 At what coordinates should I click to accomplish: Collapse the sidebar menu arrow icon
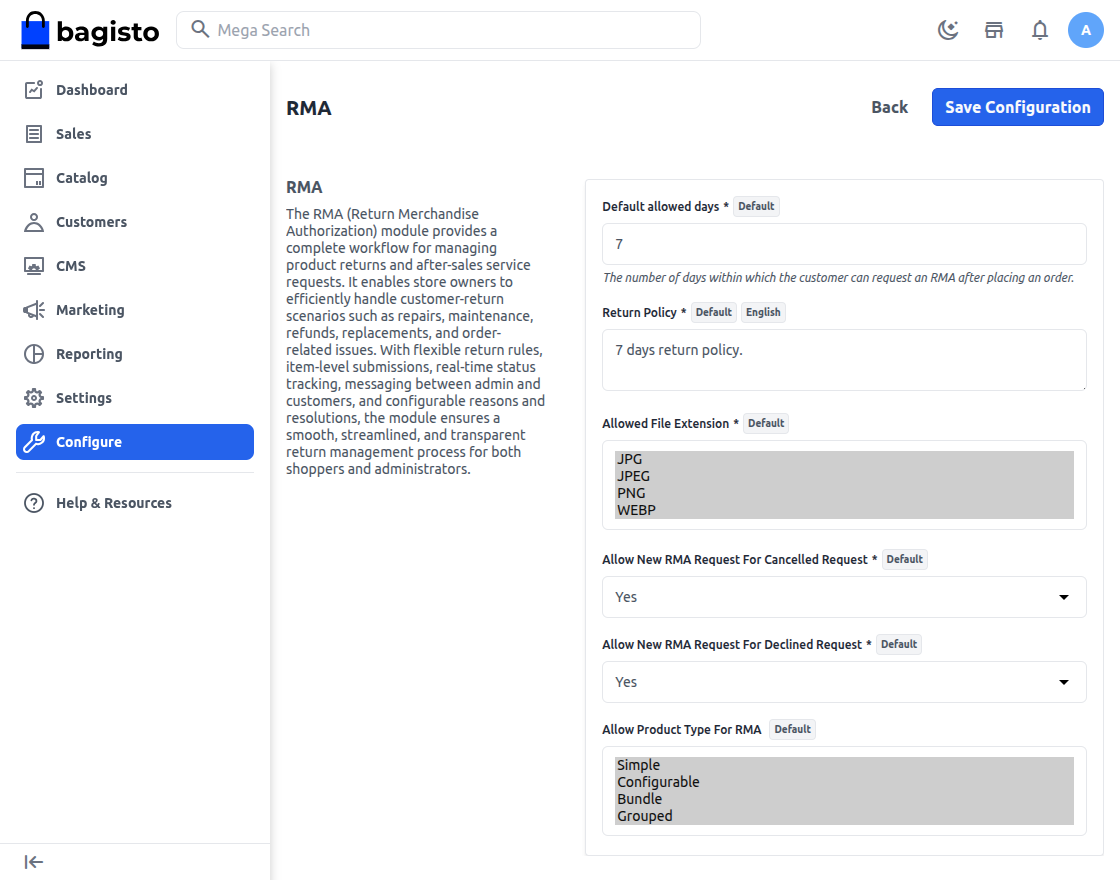tap(34, 862)
